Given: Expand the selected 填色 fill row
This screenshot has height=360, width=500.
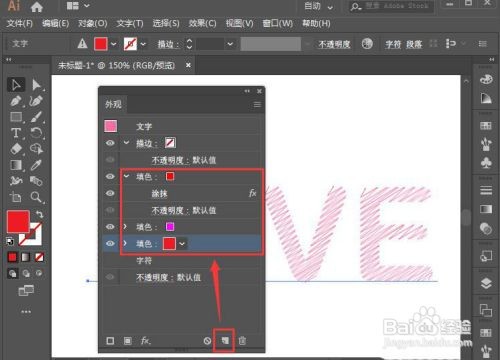Looking at the screenshot, I should pyautogui.click(x=125, y=243).
